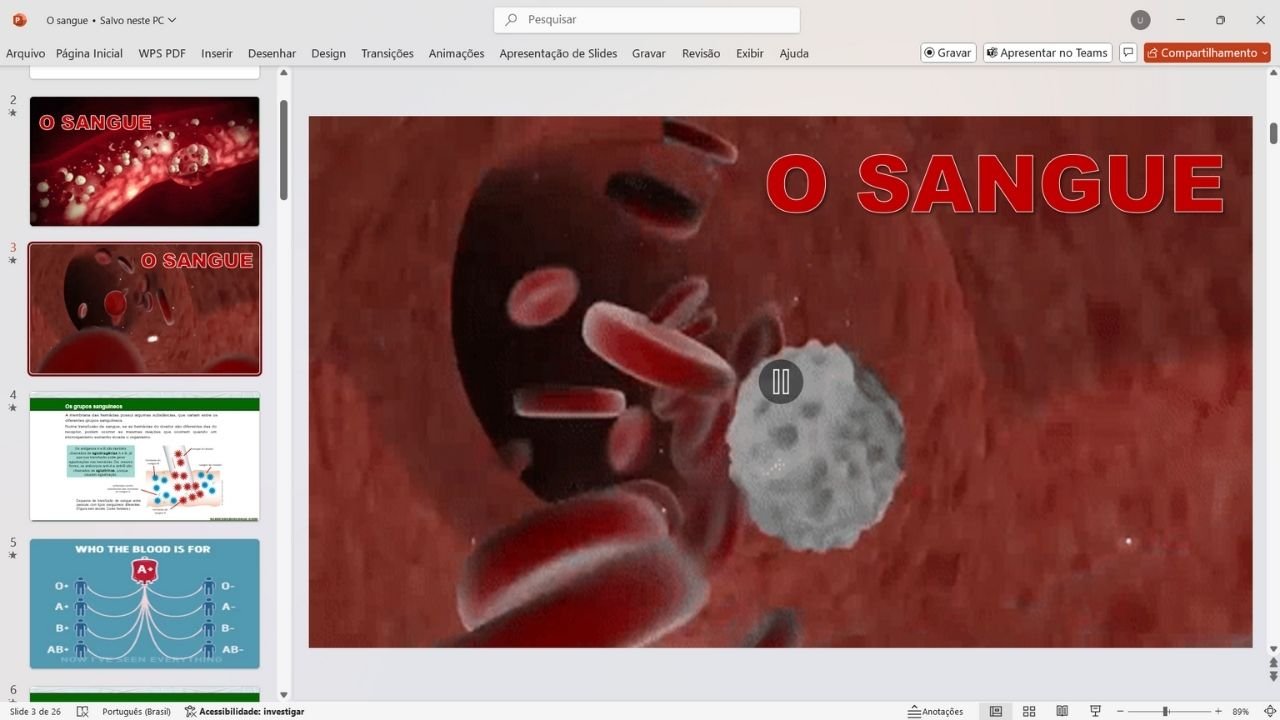The height and width of the screenshot is (720, 1280).
Task: Click the thumbnail panel scroll up arrow
Action: pos(283,73)
